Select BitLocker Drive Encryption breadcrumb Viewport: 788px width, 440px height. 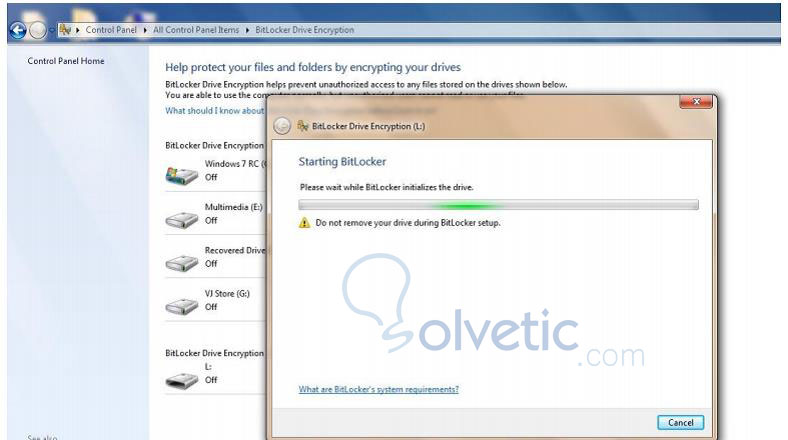click(x=305, y=30)
